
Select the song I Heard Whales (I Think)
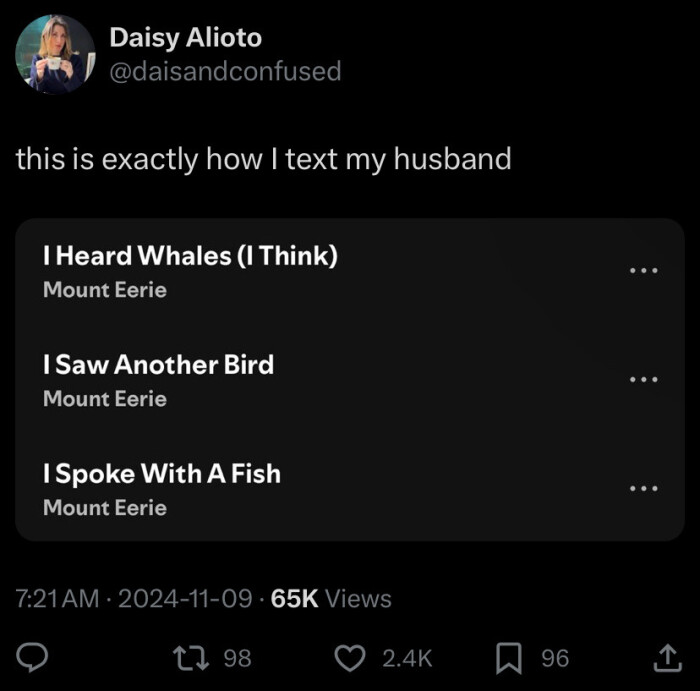(191, 256)
